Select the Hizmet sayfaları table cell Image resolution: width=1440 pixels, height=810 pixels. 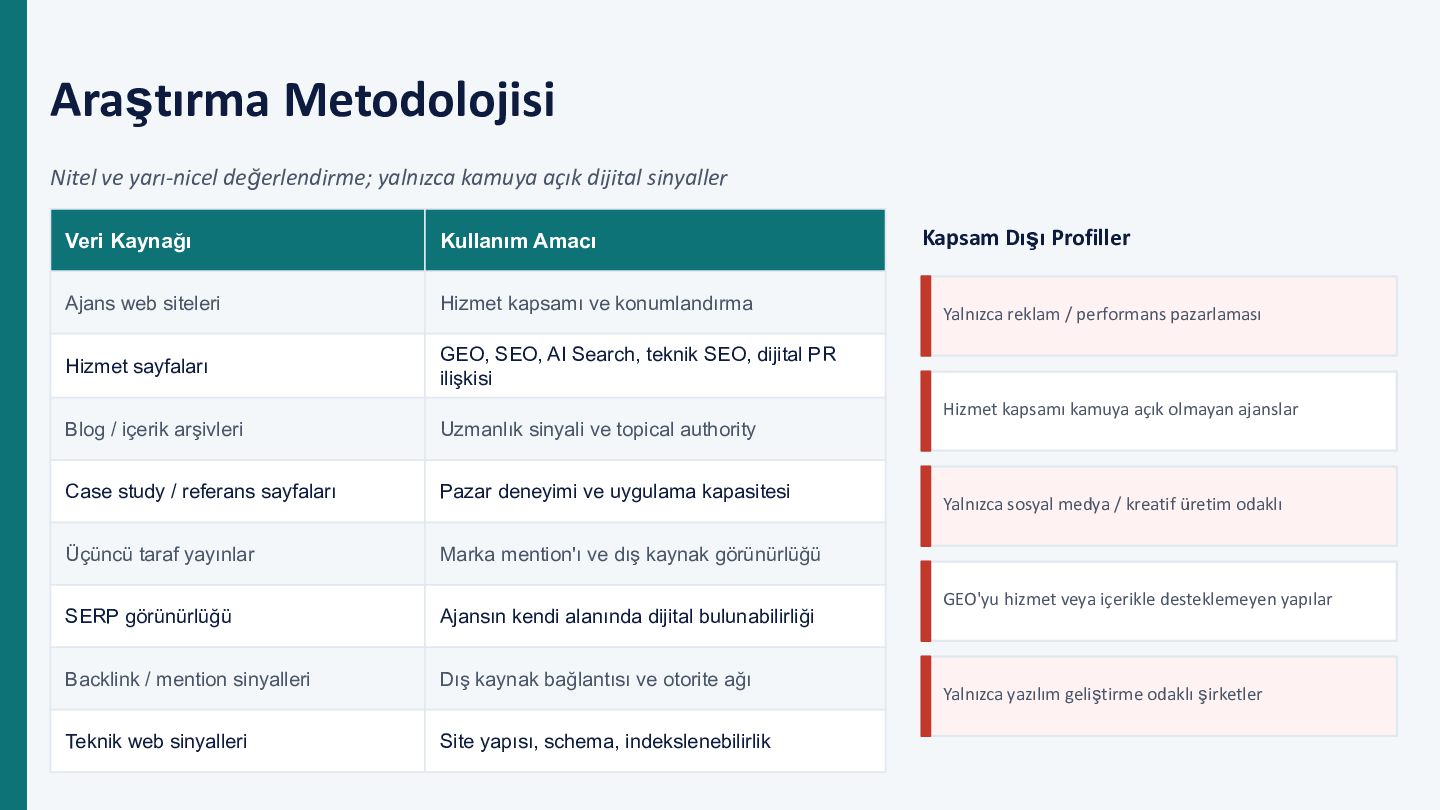click(x=238, y=366)
